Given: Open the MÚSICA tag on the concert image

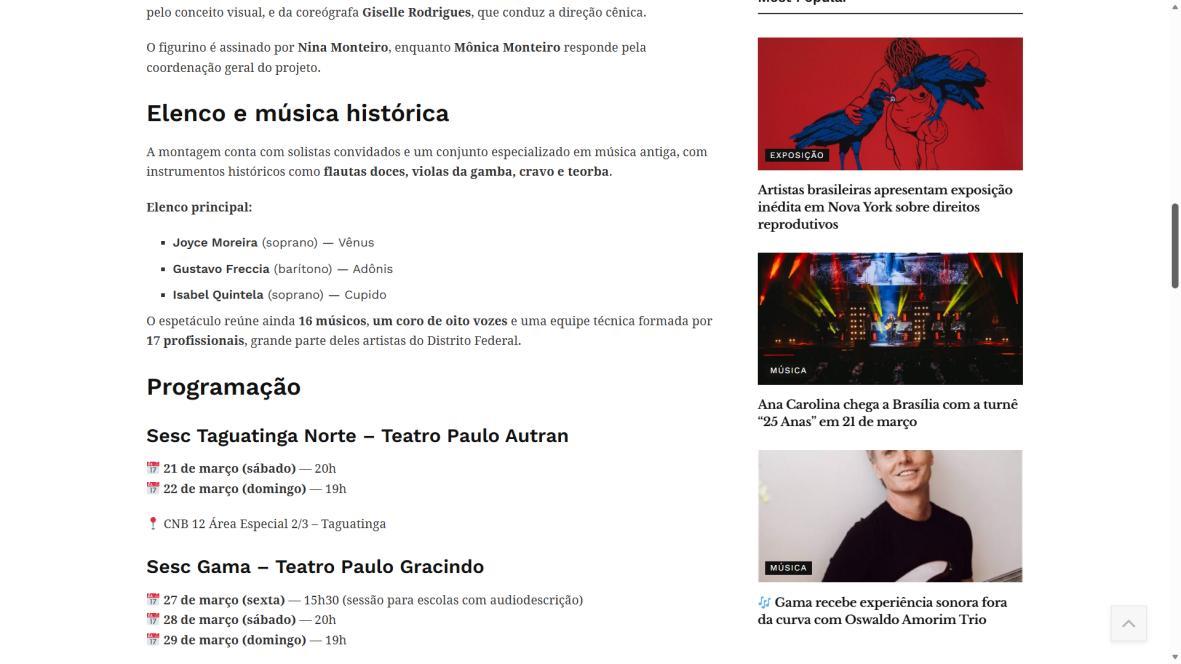Looking at the screenshot, I should (x=788, y=370).
